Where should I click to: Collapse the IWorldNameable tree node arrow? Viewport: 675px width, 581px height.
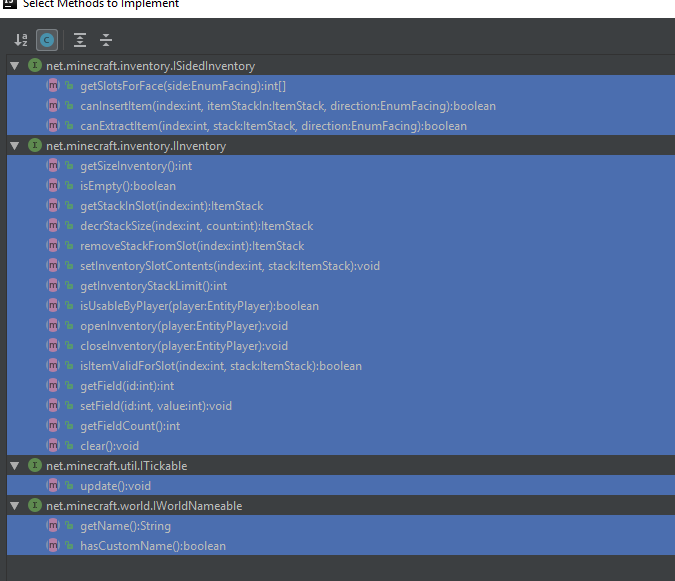[x=14, y=506]
